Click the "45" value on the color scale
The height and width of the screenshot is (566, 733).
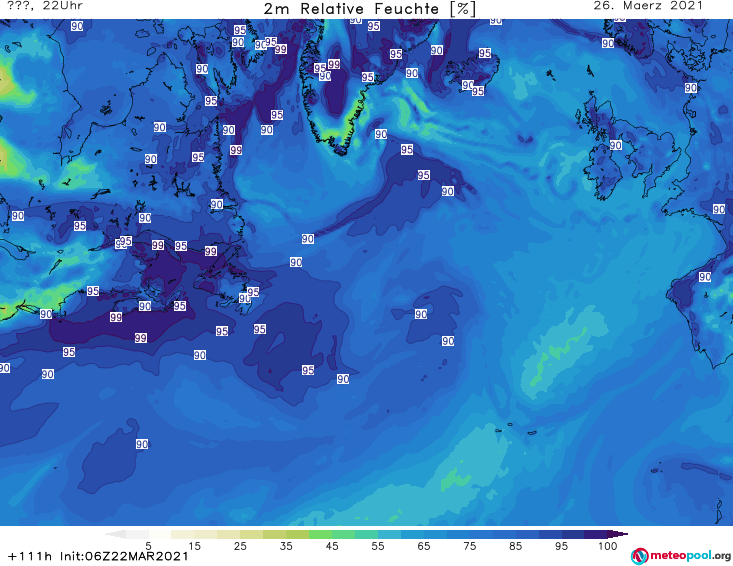click(x=332, y=546)
